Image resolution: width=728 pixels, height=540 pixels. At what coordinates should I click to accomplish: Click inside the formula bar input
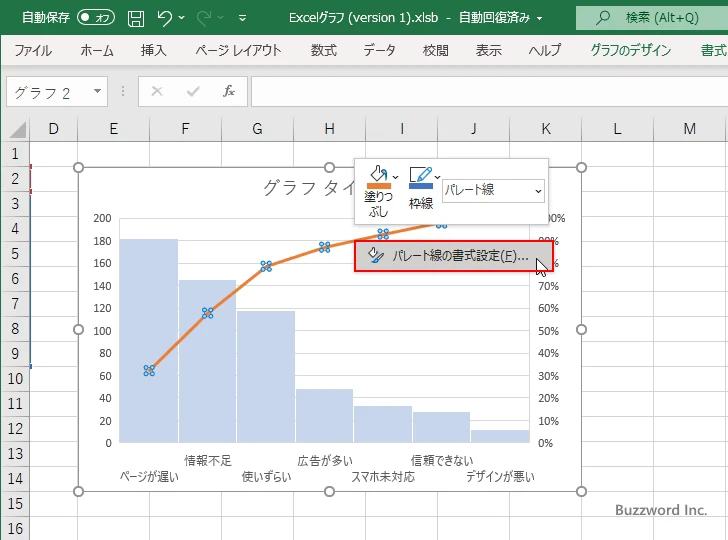coord(489,91)
